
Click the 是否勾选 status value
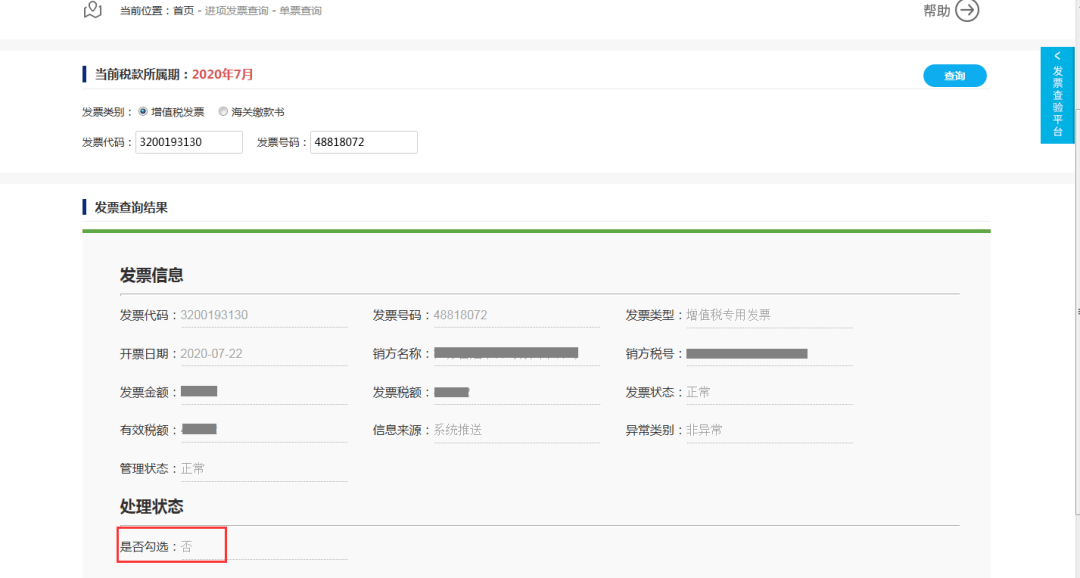(x=187, y=547)
